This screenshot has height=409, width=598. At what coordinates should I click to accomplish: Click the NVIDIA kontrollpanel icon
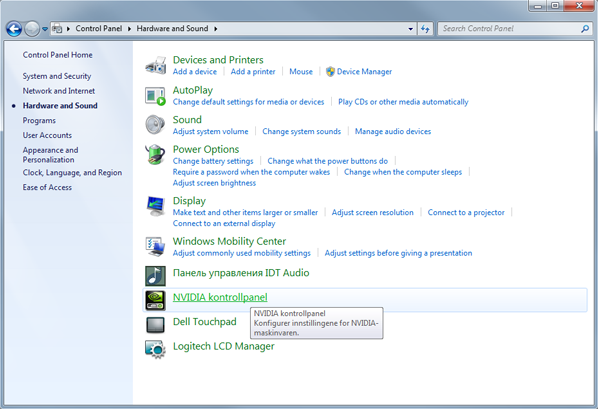coord(155,300)
